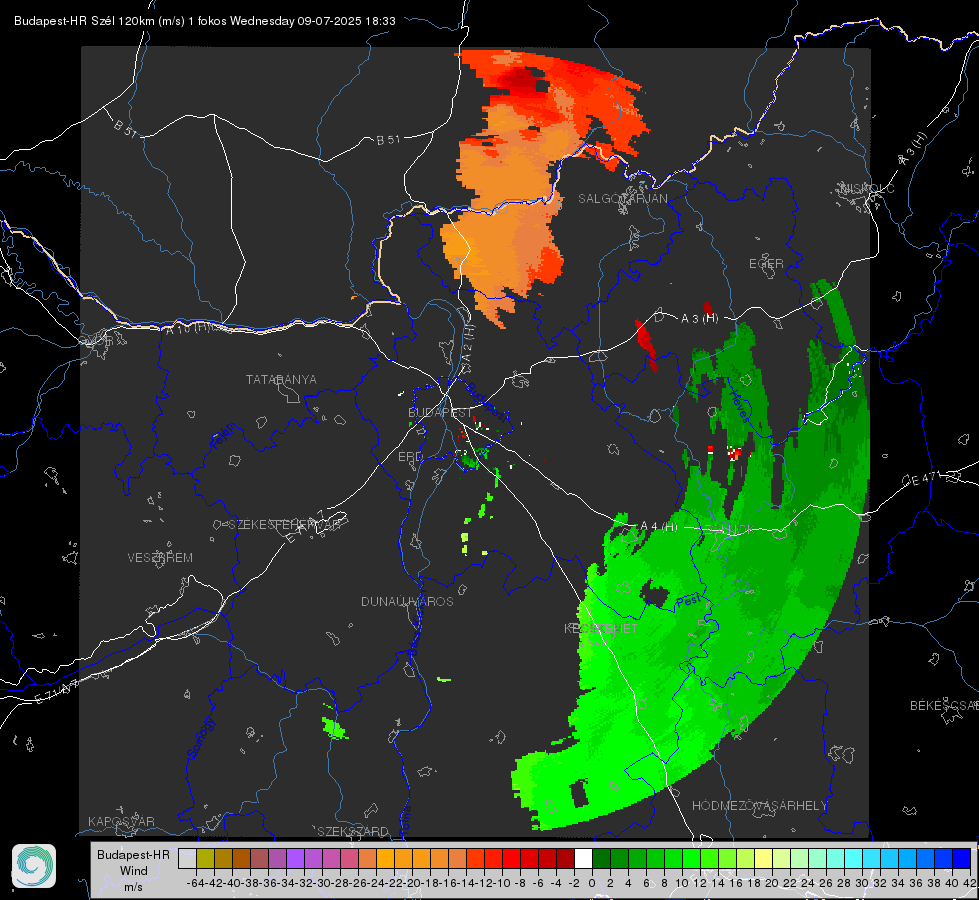Click the TATABÁNYA city label
This screenshot has height=900, width=979.
tap(281, 379)
